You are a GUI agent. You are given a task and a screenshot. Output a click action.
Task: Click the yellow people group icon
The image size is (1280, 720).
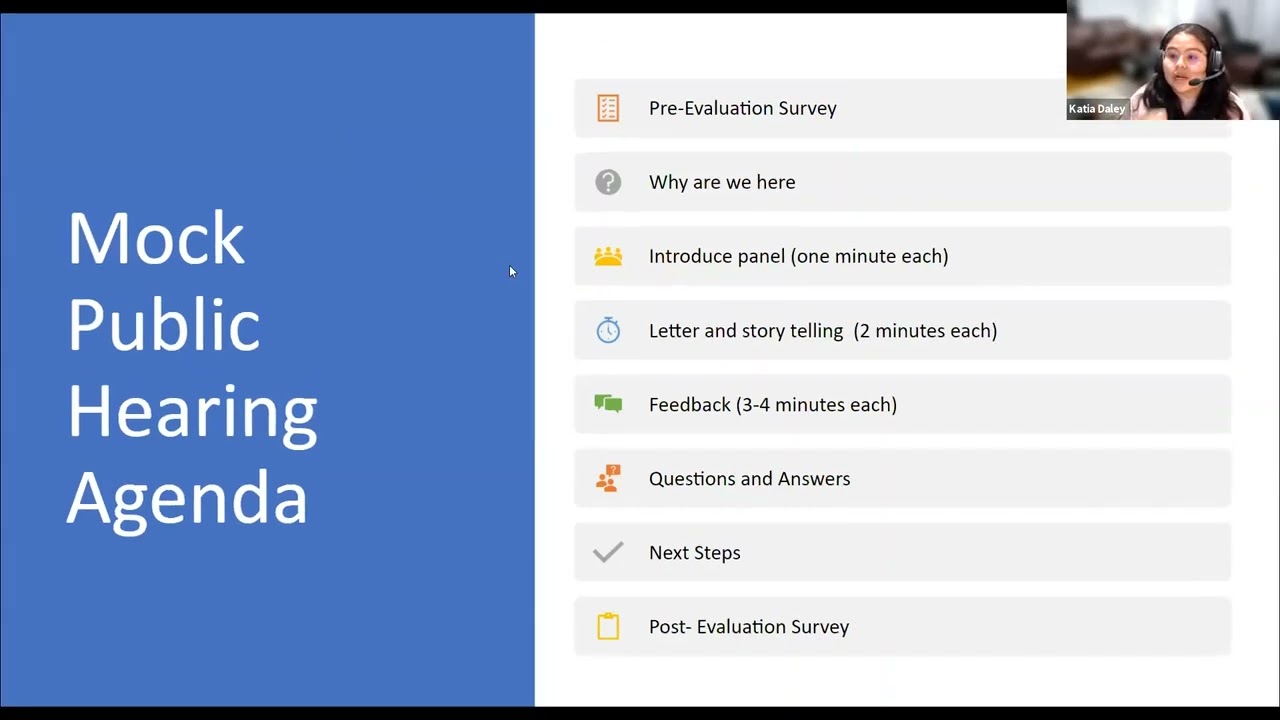tap(608, 256)
